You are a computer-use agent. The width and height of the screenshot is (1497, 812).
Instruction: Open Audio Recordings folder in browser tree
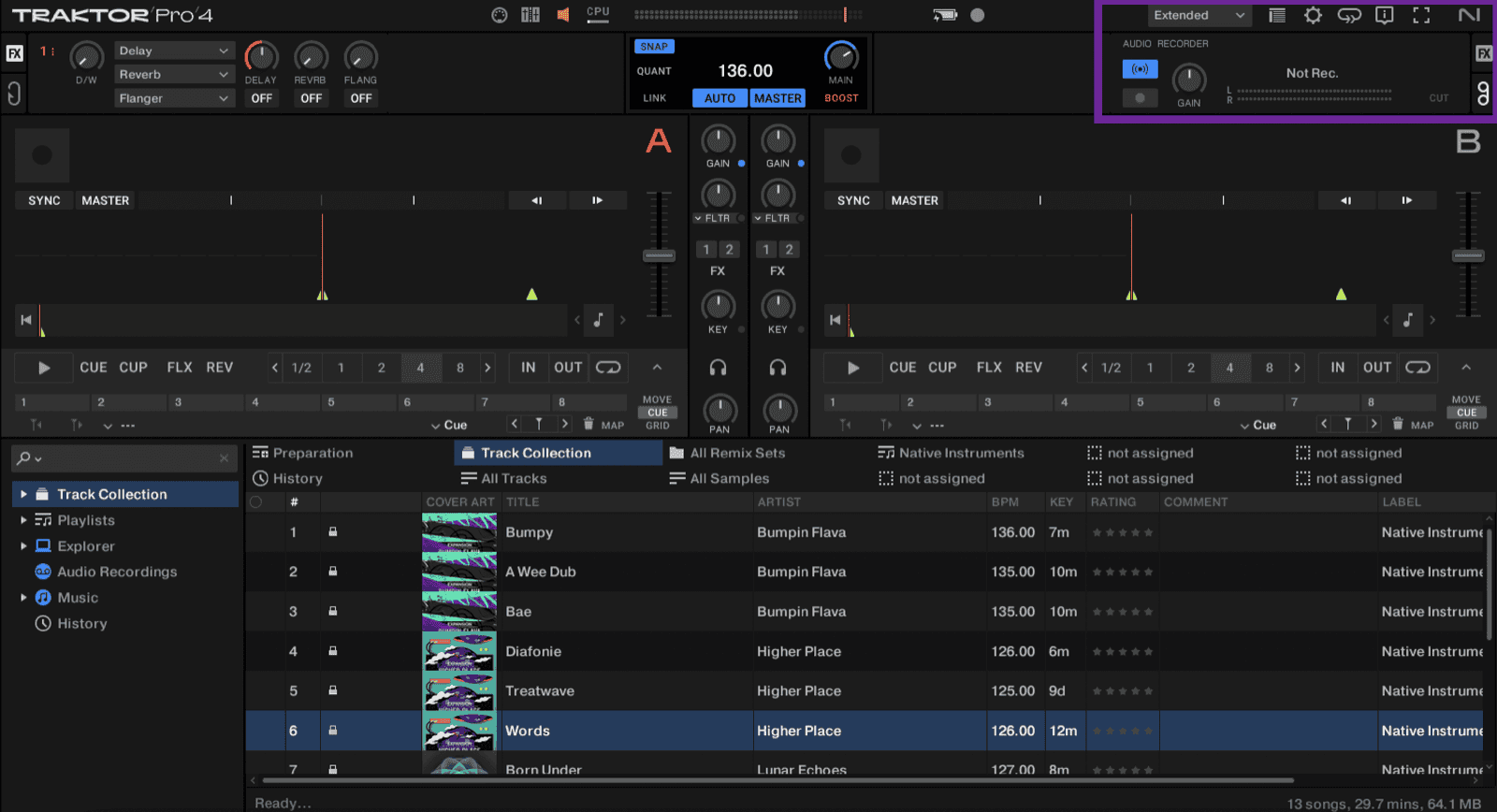coord(117,572)
